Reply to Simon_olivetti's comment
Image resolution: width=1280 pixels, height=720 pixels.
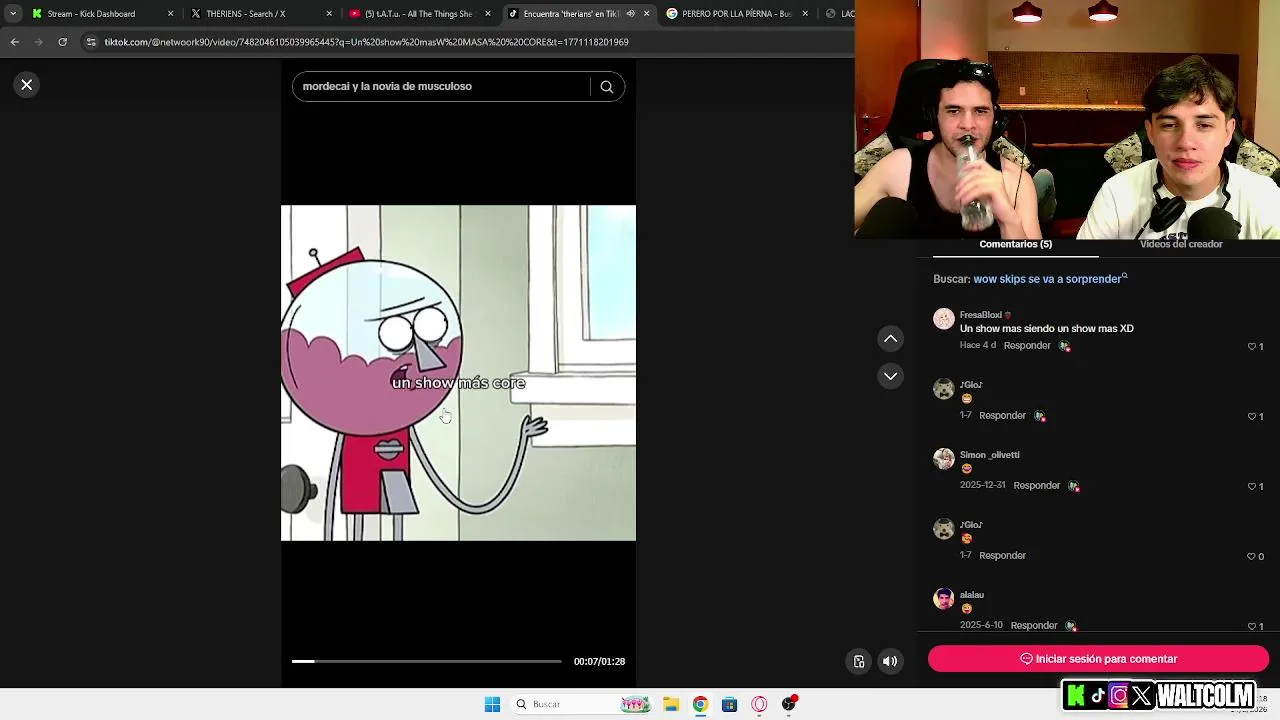tap(1036, 486)
